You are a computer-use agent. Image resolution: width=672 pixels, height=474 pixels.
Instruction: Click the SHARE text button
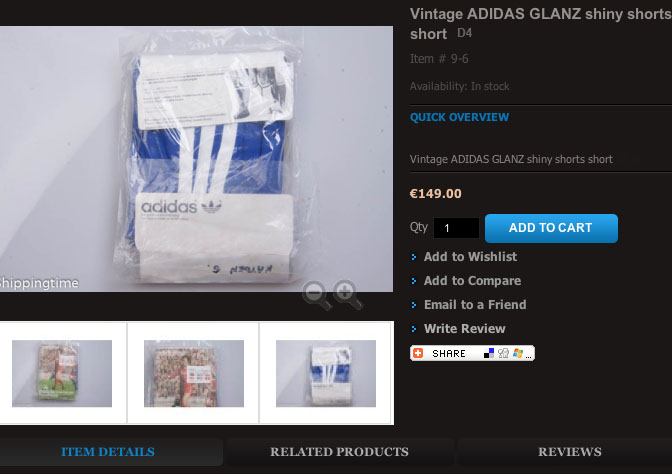pyautogui.click(x=449, y=354)
